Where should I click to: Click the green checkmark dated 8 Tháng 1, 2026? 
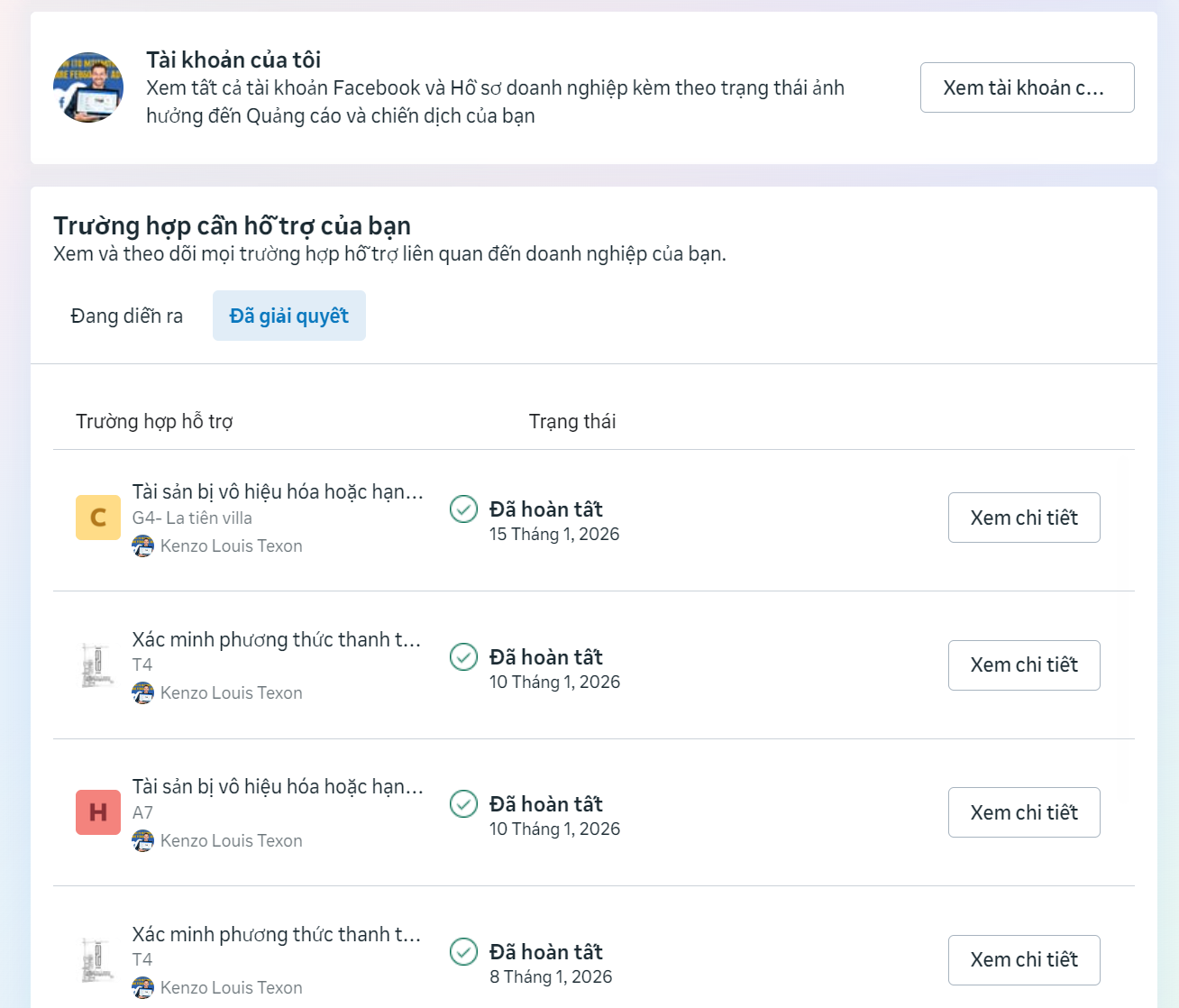(x=463, y=951)
